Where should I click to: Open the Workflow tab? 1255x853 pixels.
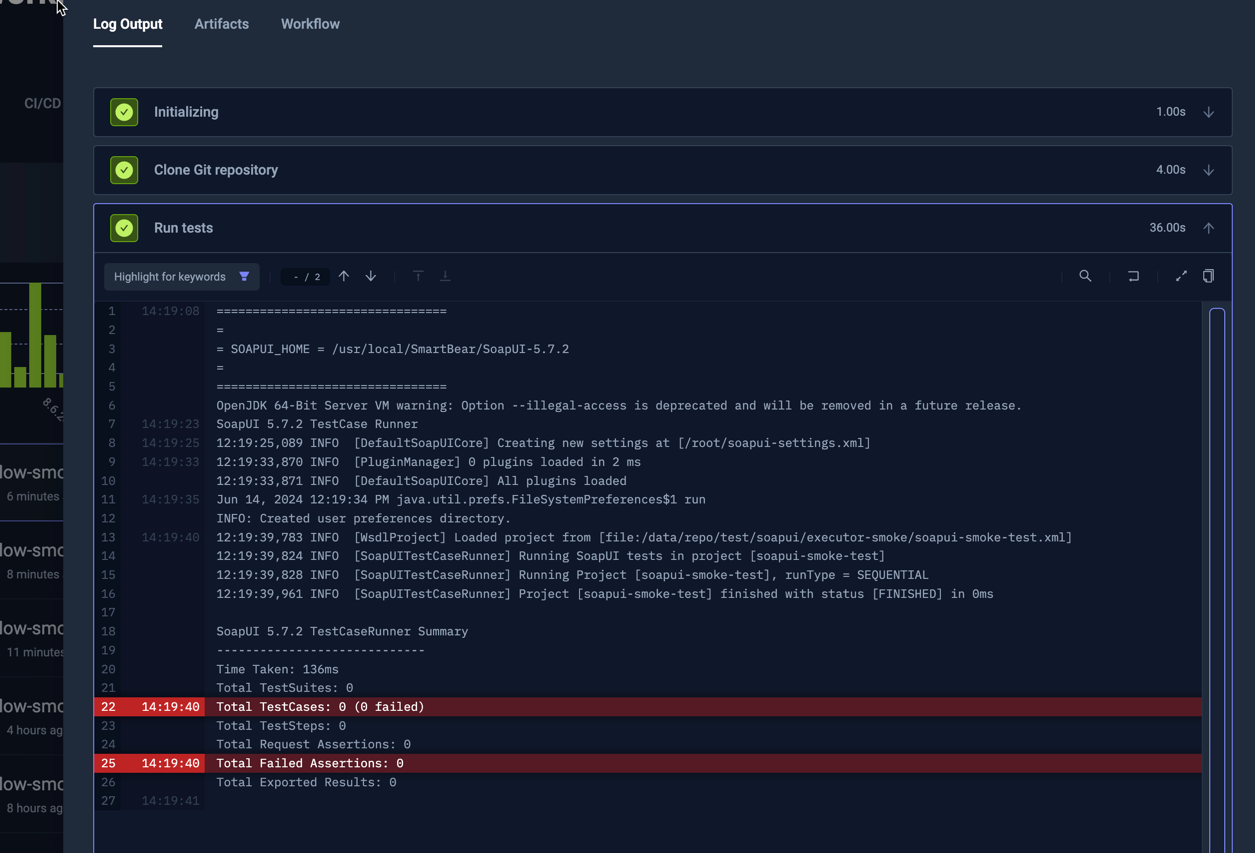310,24
